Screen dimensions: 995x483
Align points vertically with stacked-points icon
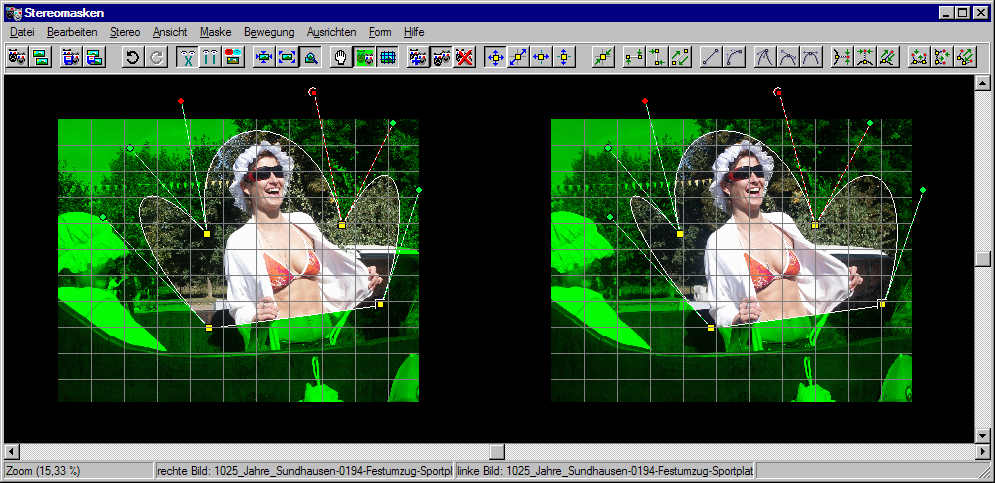click(x=657, y=58)
